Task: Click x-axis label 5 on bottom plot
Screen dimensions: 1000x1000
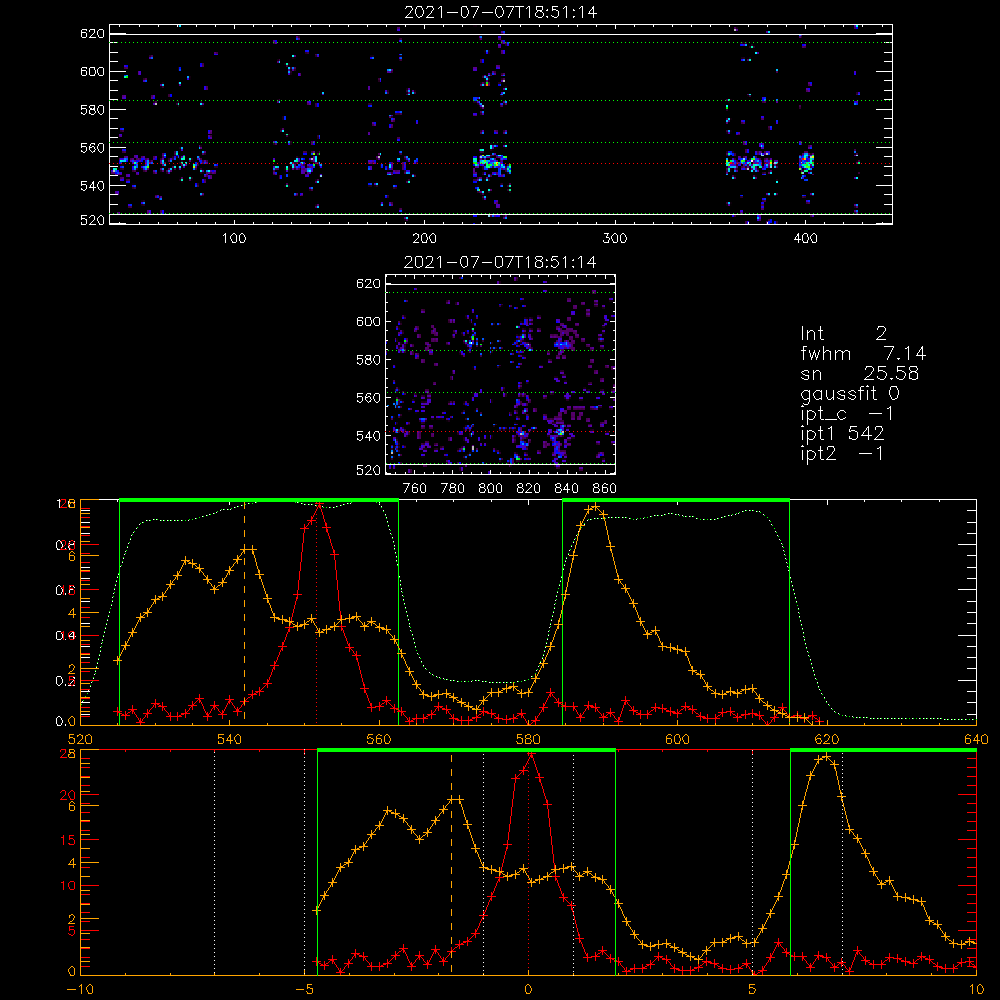Action: 753,990
